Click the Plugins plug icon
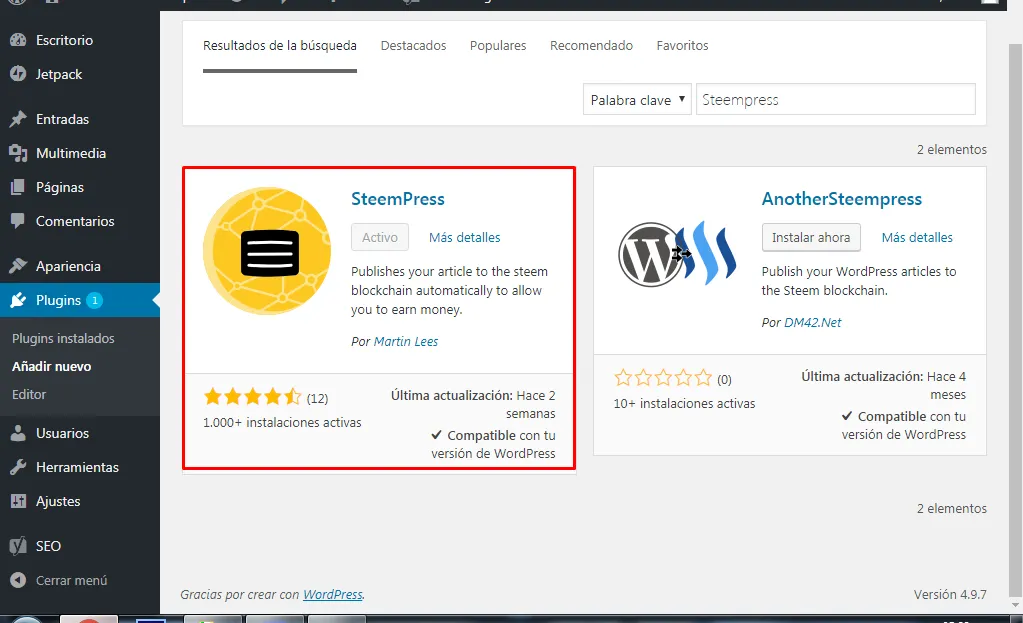Screen dimensions: 1023x623 coord(18,300)
